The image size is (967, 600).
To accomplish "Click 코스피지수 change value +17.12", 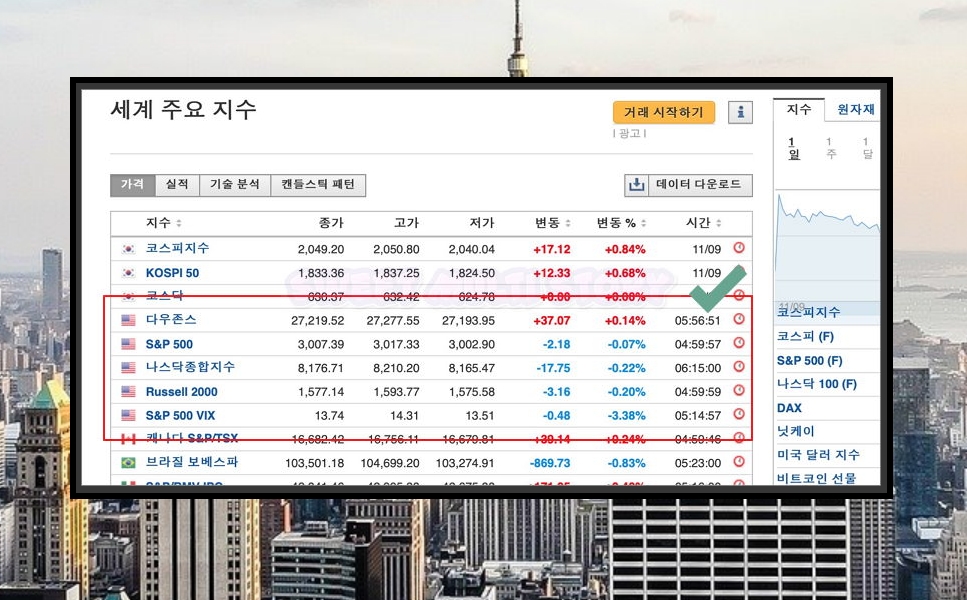I will tap(552, 249).
